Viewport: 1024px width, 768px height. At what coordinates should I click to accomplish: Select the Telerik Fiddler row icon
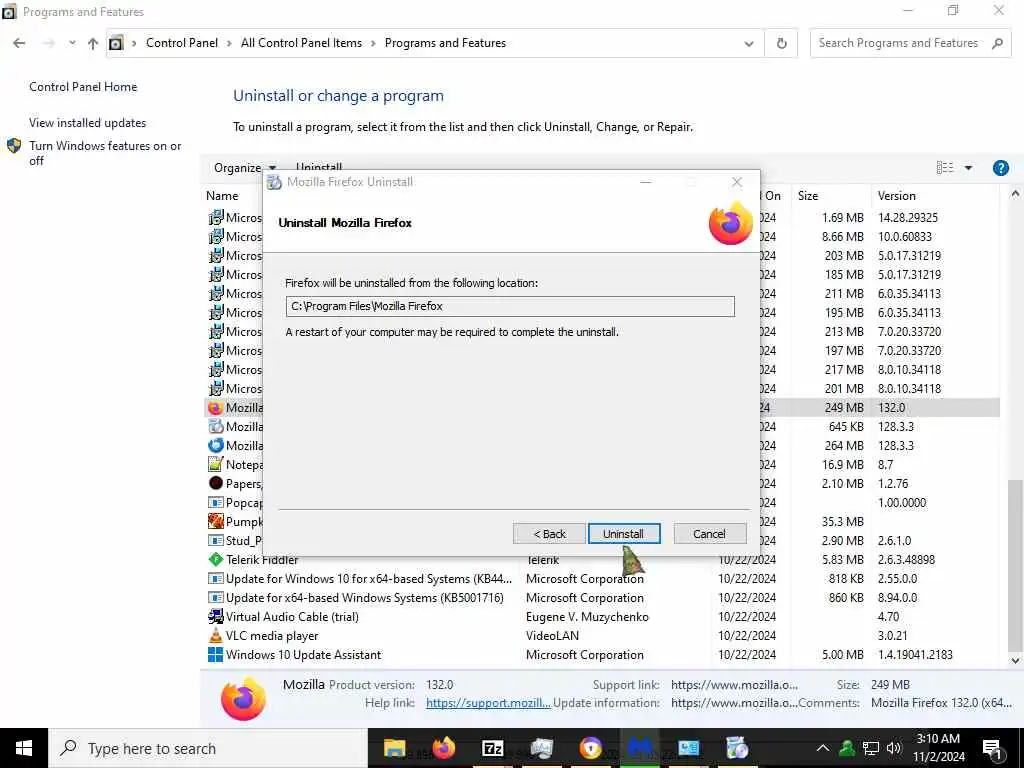point(216,560)
